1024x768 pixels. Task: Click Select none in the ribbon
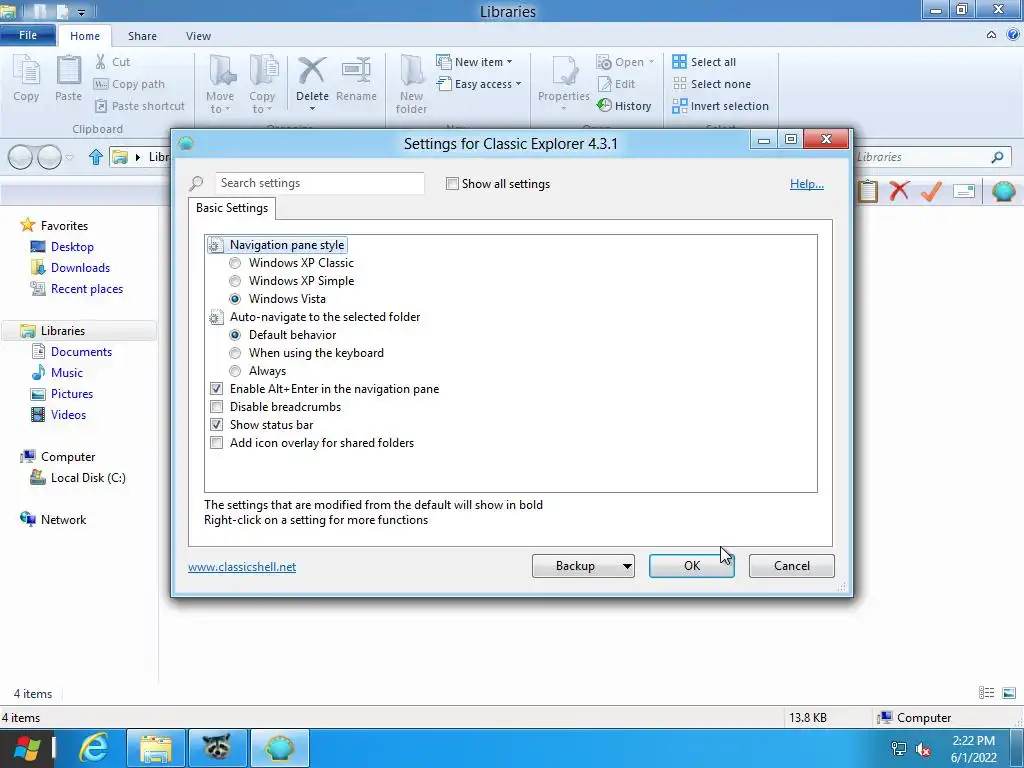click(x=712, y=84)
